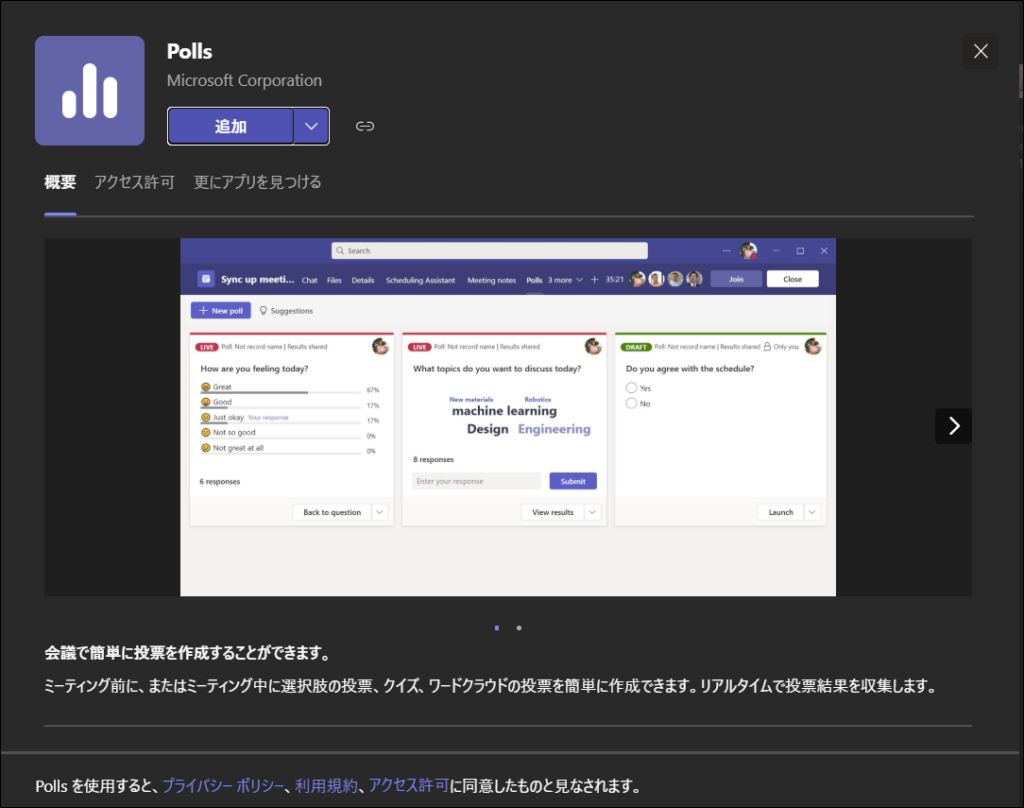The image size is (1024, 808).
Task: Click the Engineering word in word cloud
Action: click(554, 429)
